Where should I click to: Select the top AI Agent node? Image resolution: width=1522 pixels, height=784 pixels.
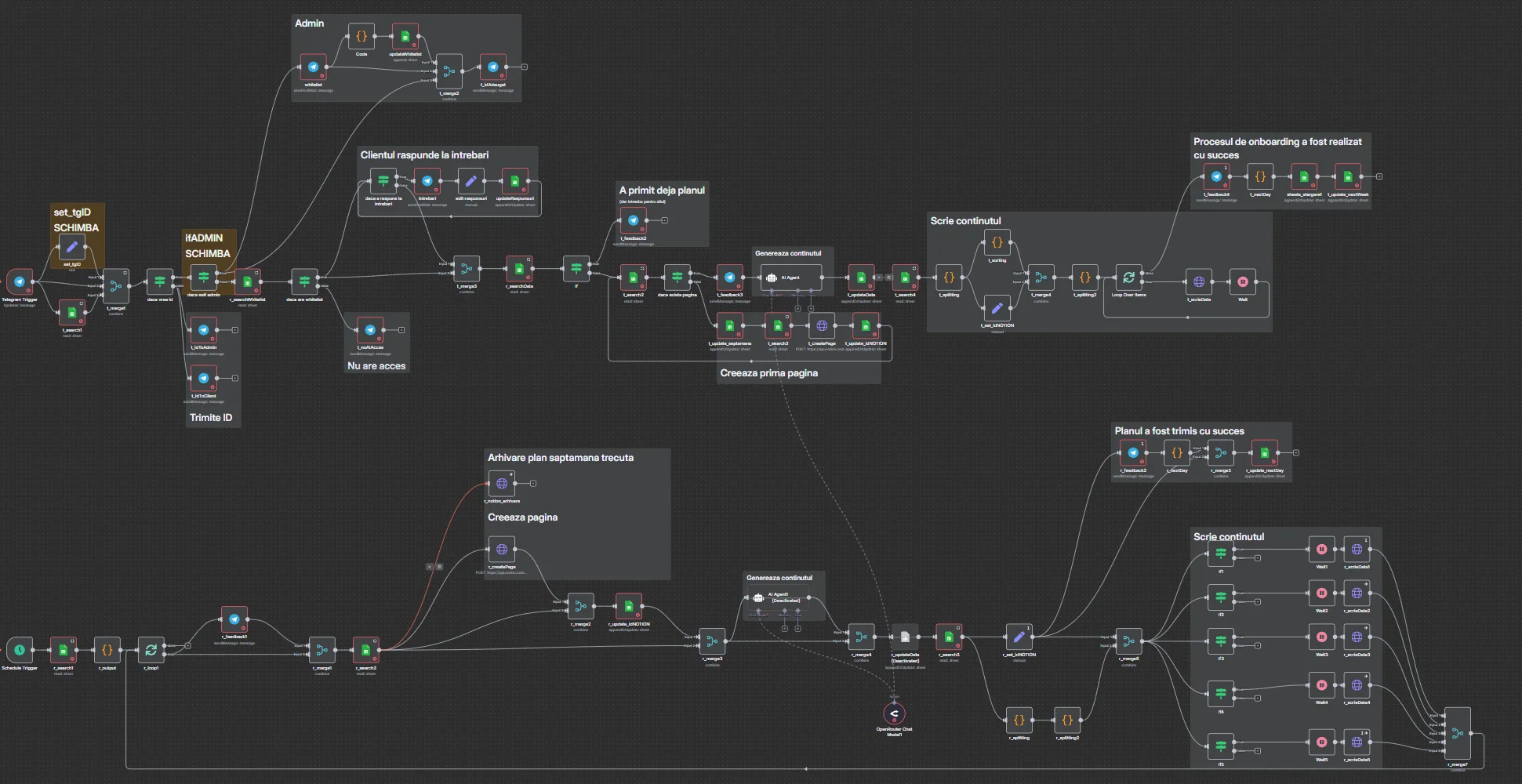(790, 278)
